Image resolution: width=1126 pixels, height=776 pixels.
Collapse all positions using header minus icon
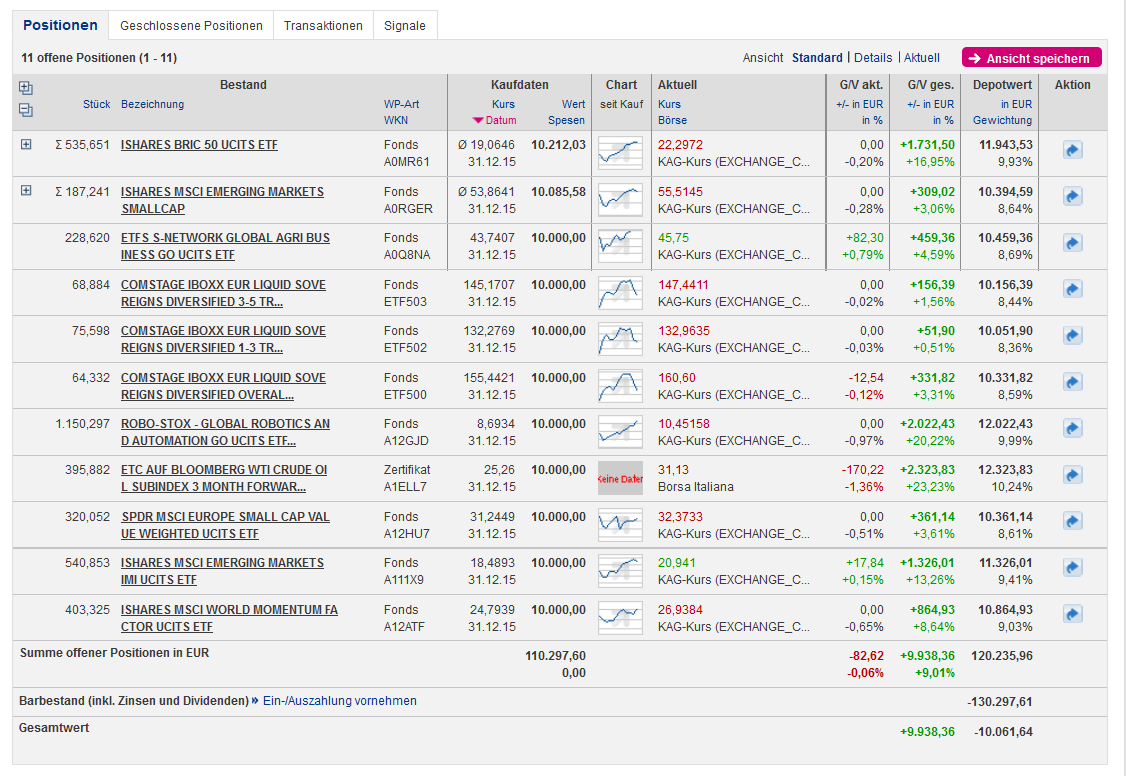click(26, 110)
